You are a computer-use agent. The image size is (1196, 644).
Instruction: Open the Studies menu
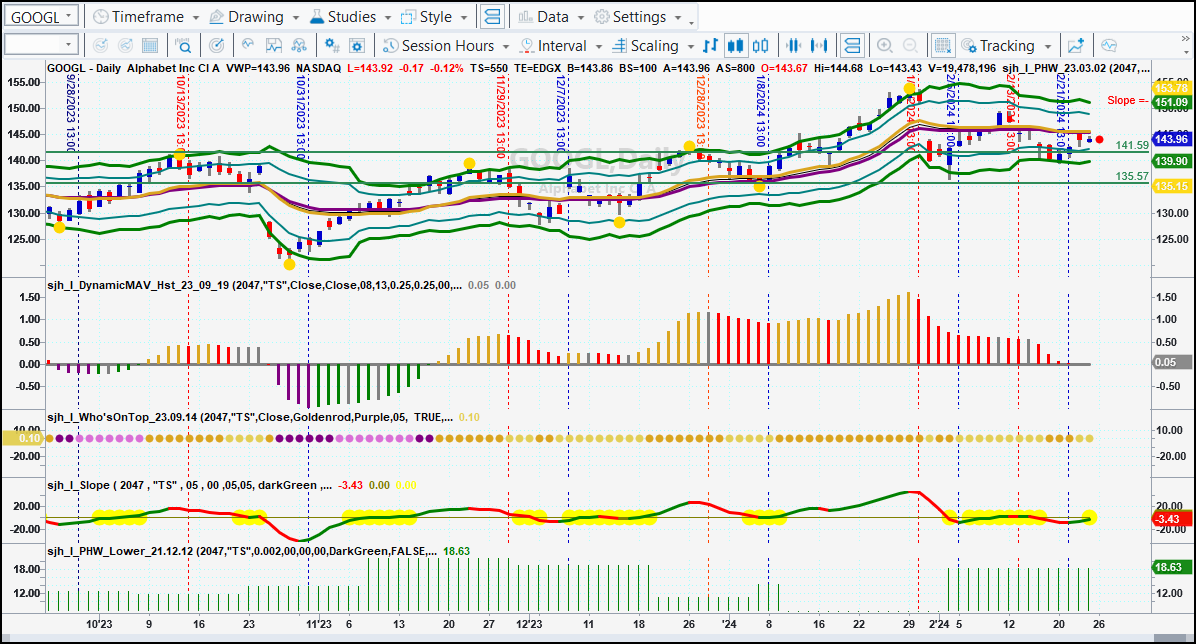pos(351,17)
